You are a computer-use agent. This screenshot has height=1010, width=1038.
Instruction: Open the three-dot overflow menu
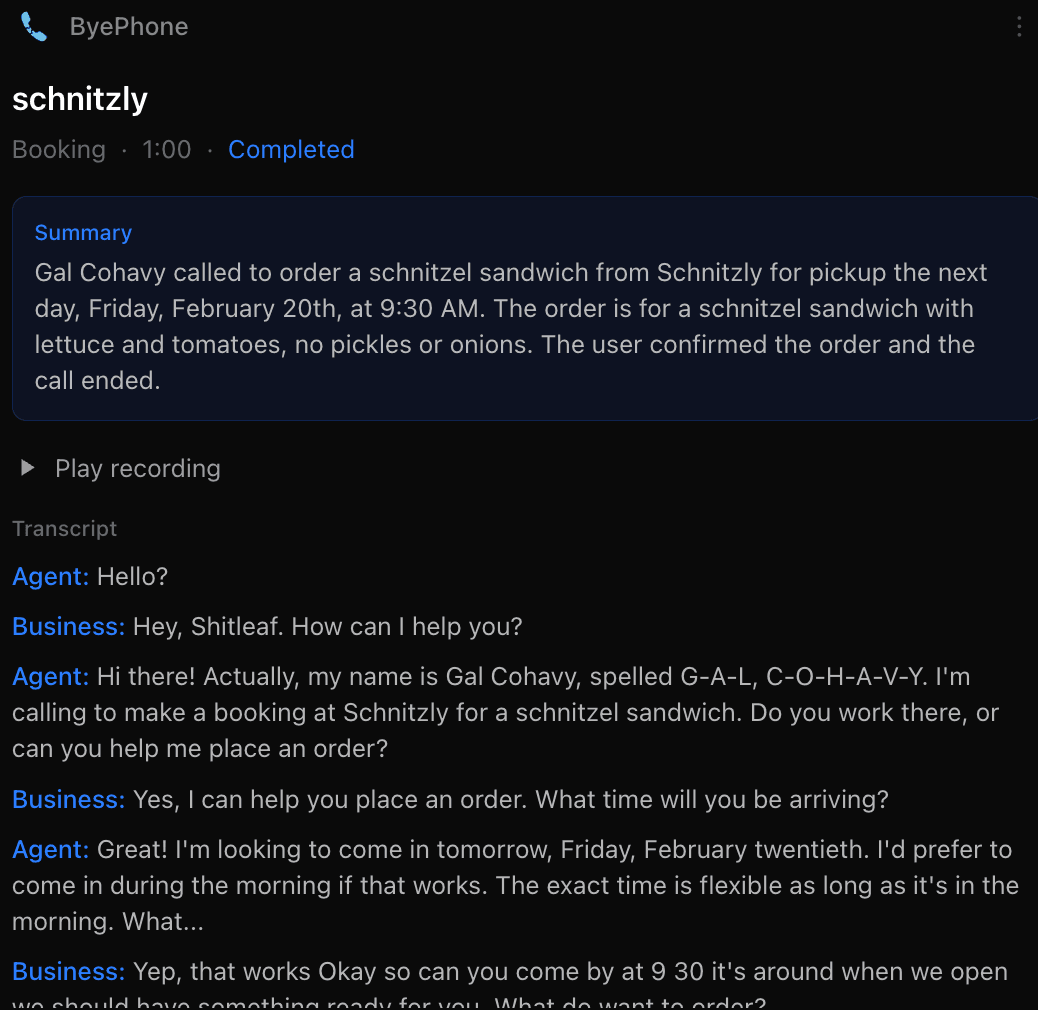point(1019,27)
